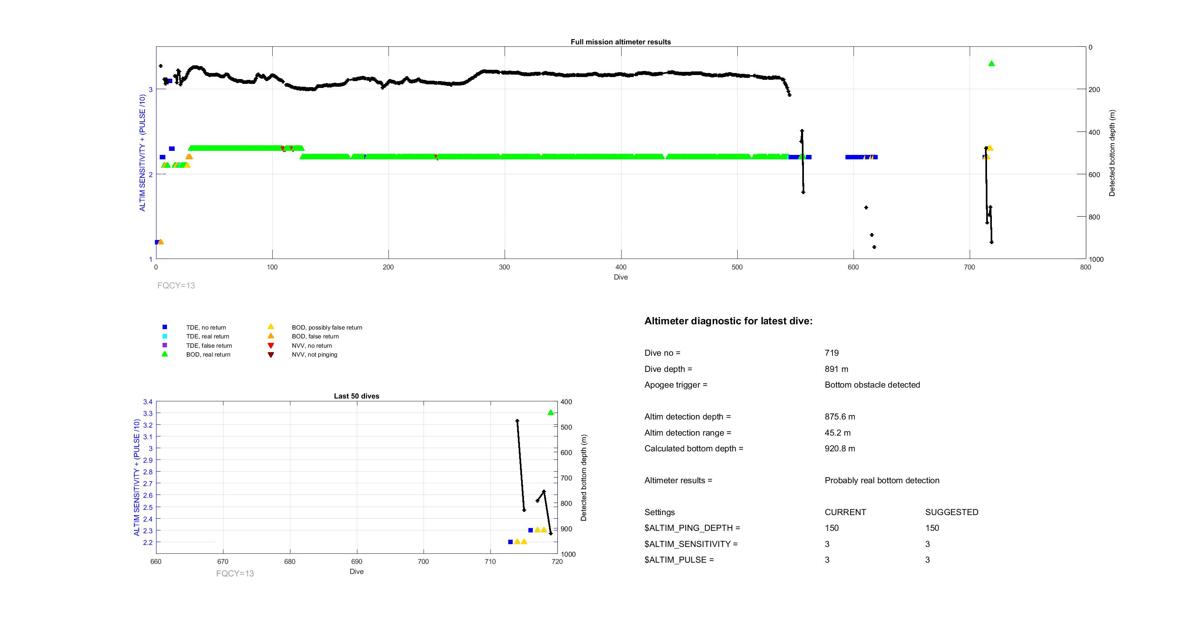This screenshot has height=622, width=1200.
Task: Click the blue square at 2.3 in Last 50 dives plot
Action: (530, 530)
